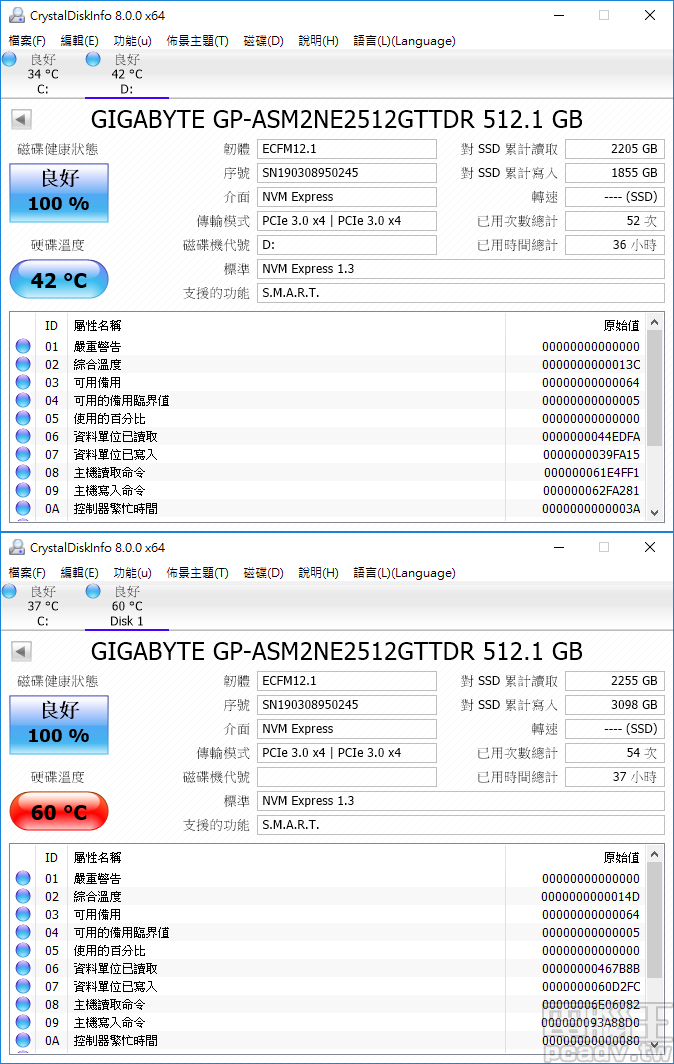Click status orb for 04 row in top window
Image resolution: width=674 pixels, height=1064 pixels.
[x=23, y=400]
